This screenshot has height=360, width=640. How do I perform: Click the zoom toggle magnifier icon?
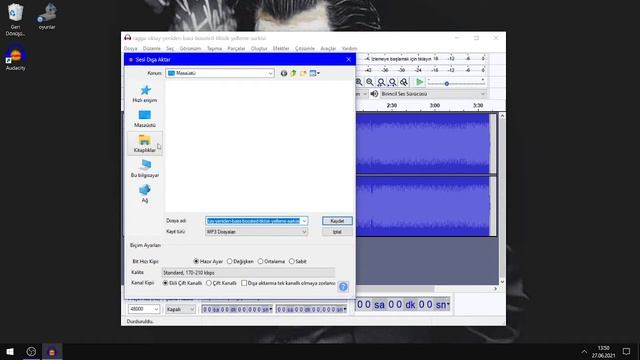click(x=404, y=82)
